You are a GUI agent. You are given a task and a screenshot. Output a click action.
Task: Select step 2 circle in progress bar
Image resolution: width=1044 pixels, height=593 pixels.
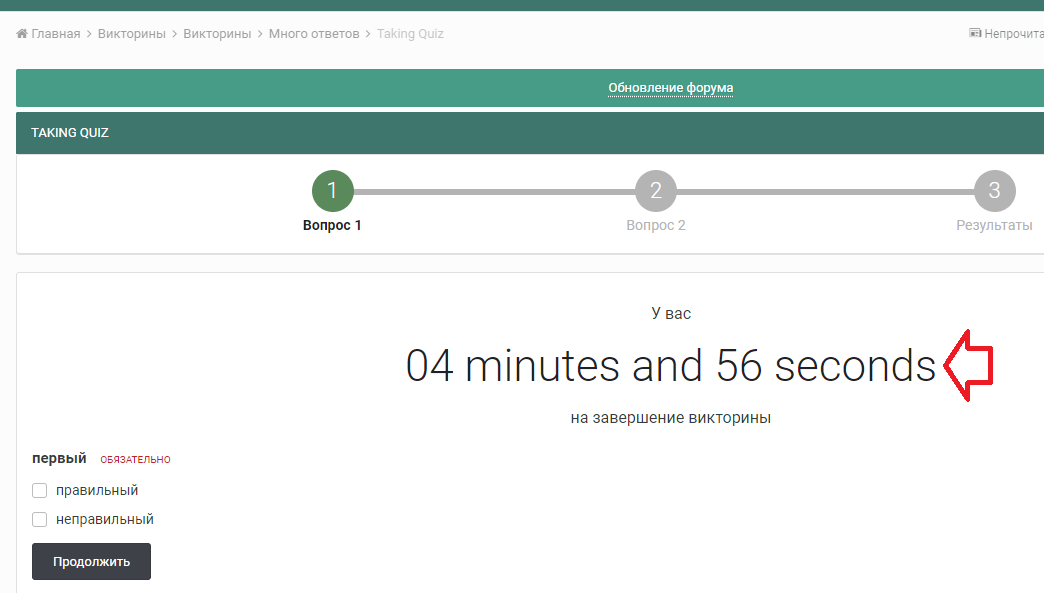[656, 191]
